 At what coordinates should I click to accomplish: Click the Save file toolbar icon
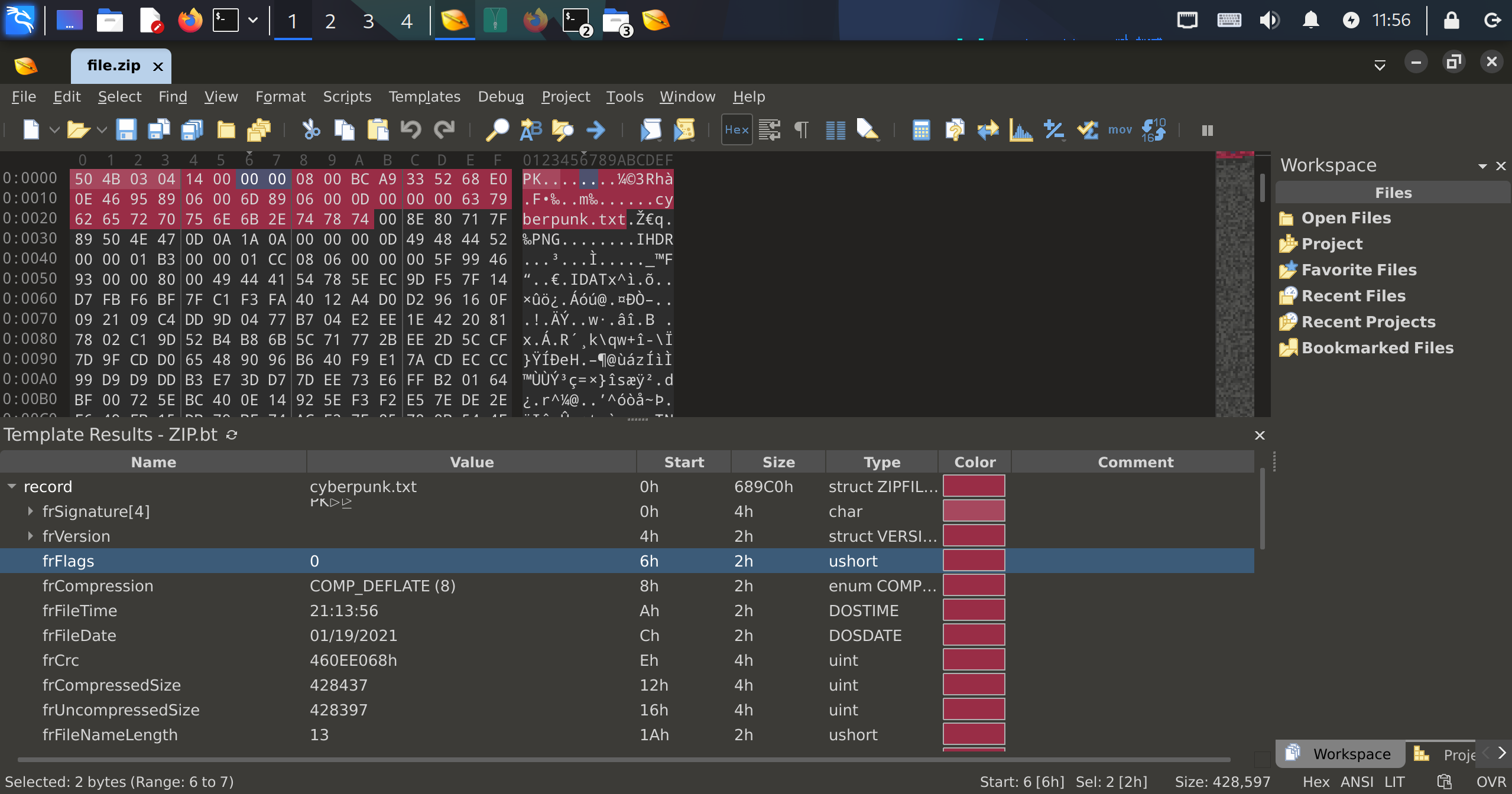pyautogui.click(x=126, y=129)
